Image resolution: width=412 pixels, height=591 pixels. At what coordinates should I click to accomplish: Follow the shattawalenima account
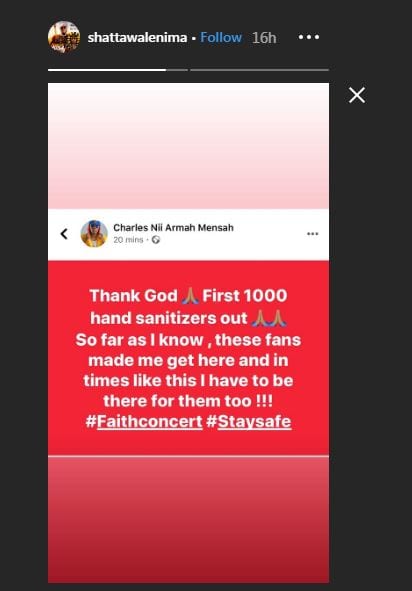pos(221,37)
